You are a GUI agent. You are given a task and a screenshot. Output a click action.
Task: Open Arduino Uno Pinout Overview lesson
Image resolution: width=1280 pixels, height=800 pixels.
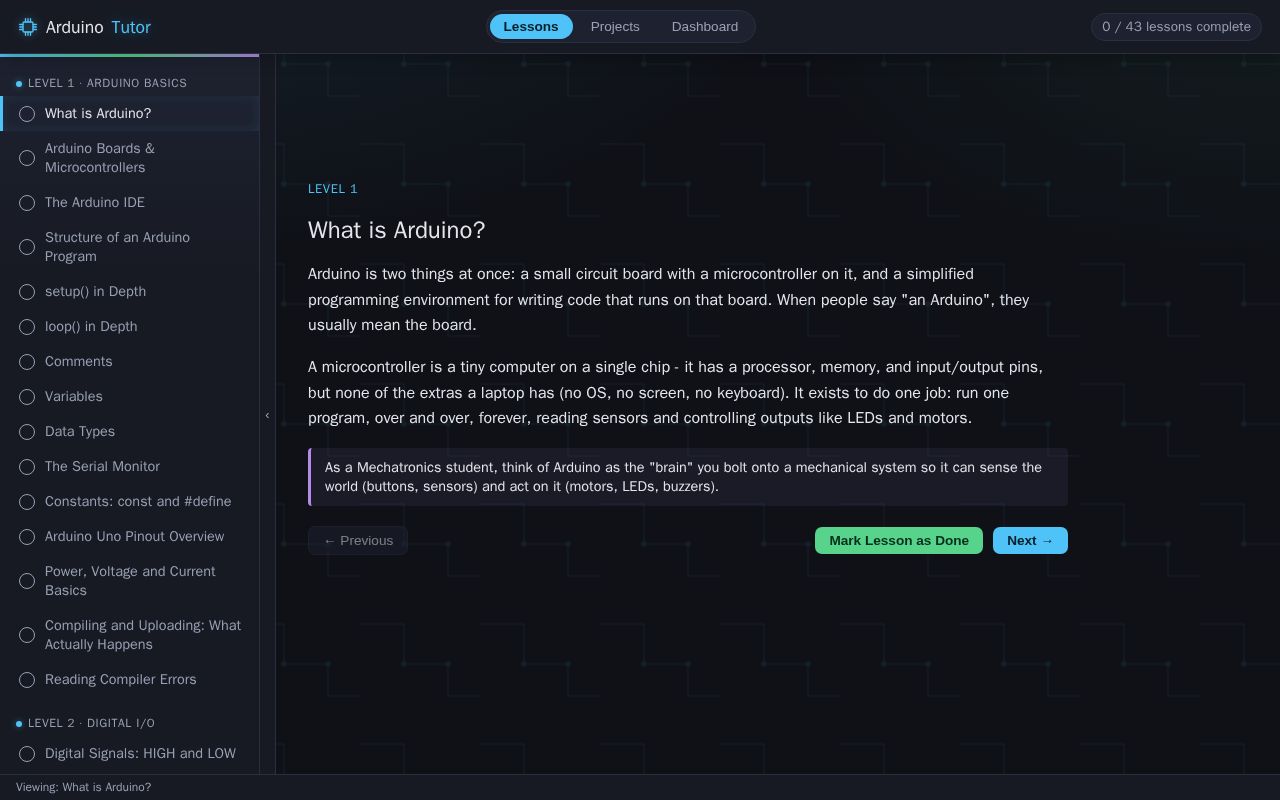(130, 537)
